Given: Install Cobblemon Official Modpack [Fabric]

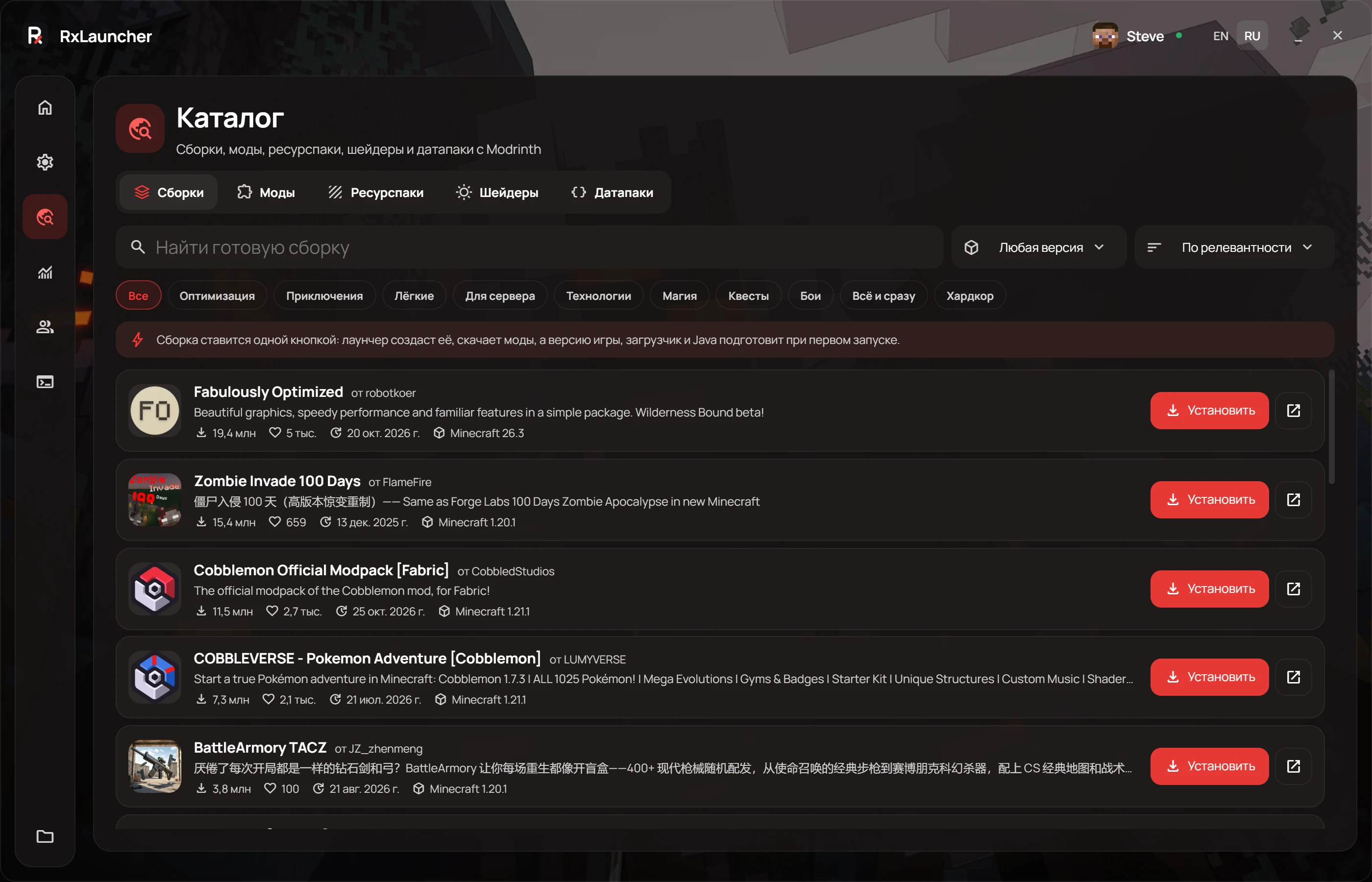Looking at the screenshot, I should tap(1209, 589).
